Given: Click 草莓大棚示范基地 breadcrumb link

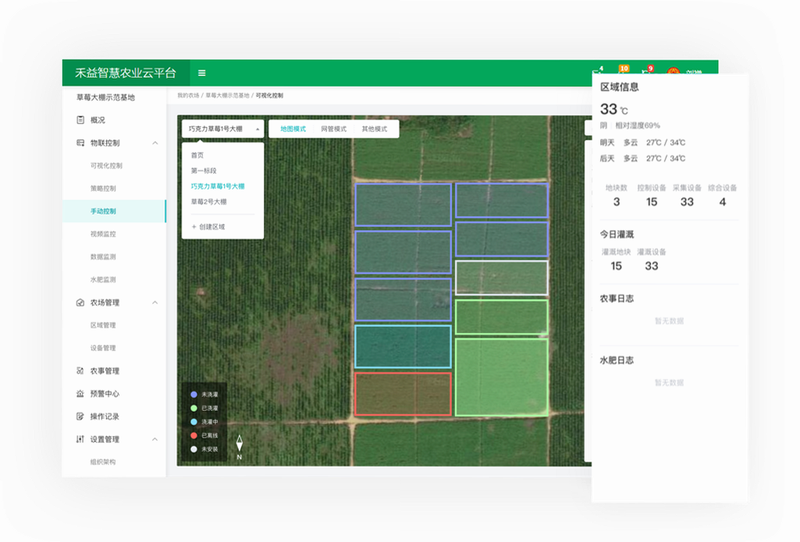Looking at the screenshot, I should 228,95.
